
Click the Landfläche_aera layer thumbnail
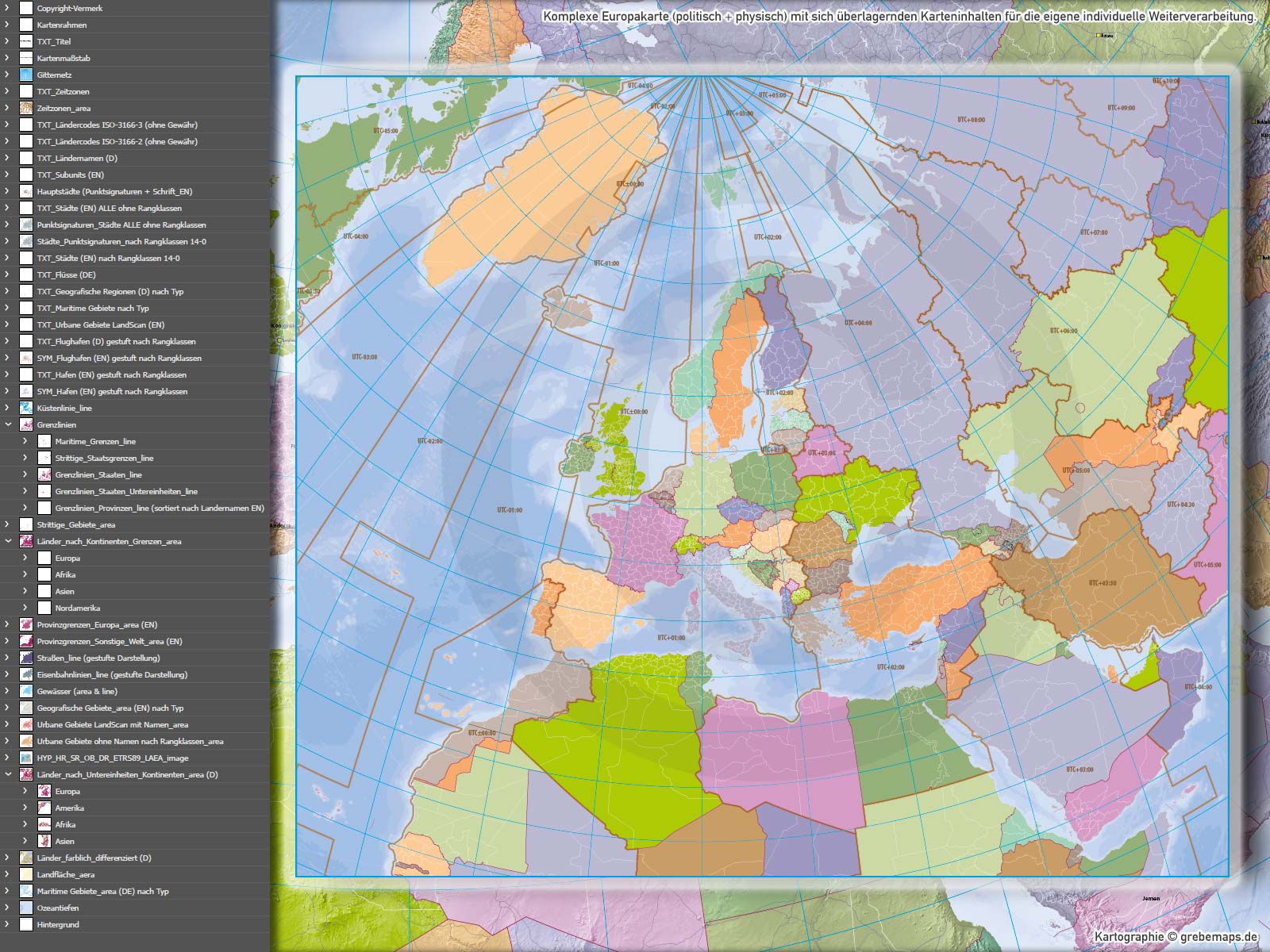coord(26,874)
